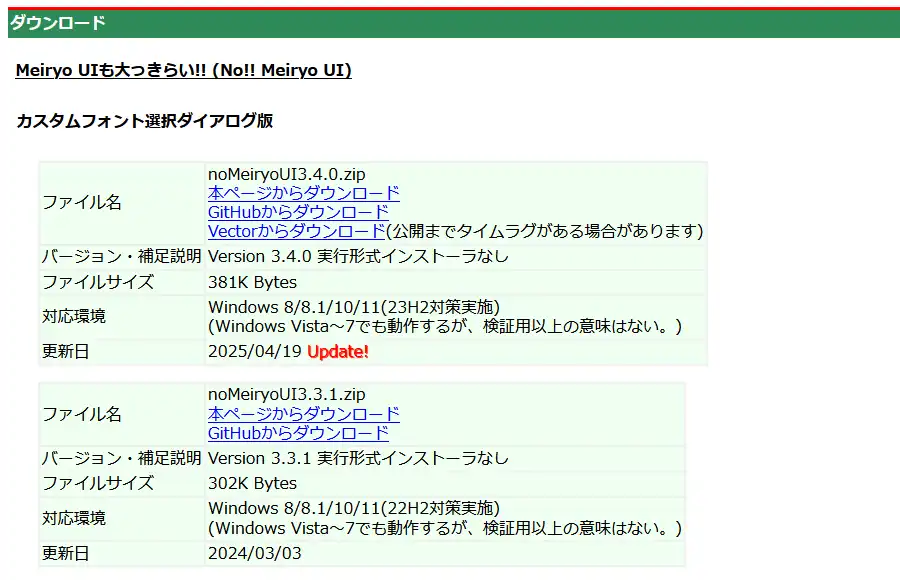Click the カスタムフォント選択ダイアログ版 subheading

145,121
